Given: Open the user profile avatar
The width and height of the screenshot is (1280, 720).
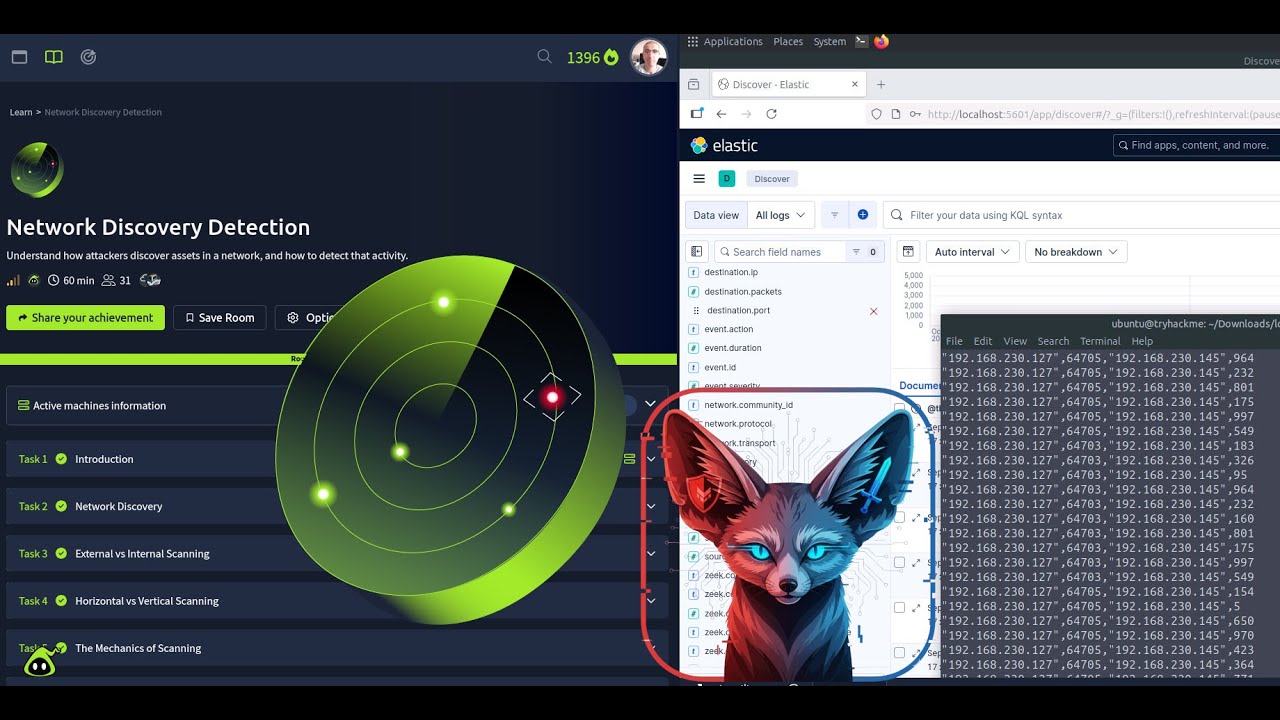Looking at the screenshot, I should tap(649, 58).
